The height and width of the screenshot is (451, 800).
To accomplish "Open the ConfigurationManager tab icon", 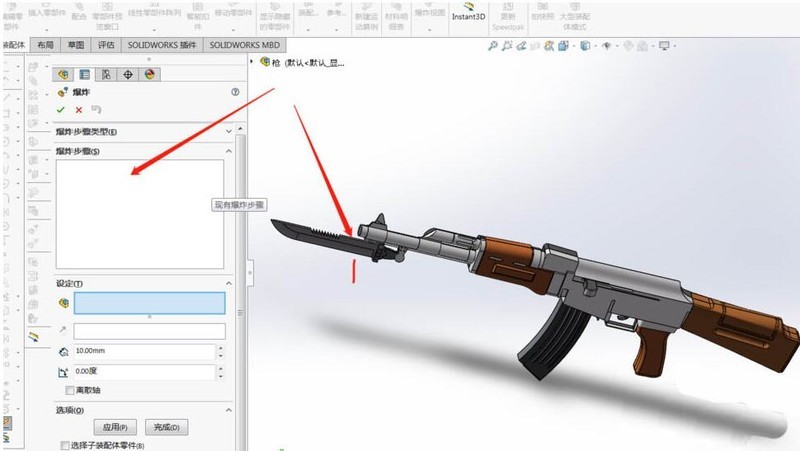I will click(x=106, y=74).
